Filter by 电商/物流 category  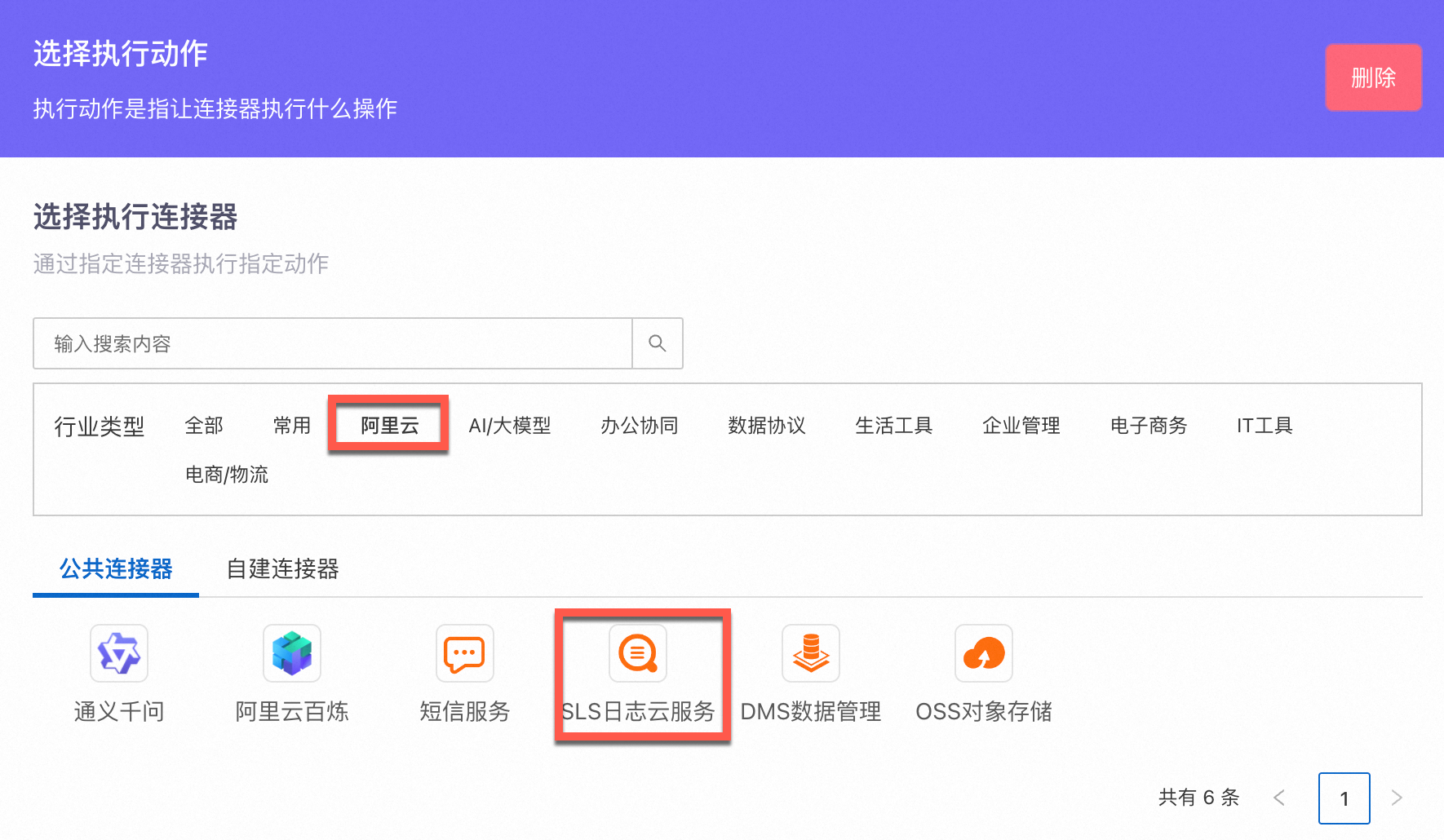[227, 474]
